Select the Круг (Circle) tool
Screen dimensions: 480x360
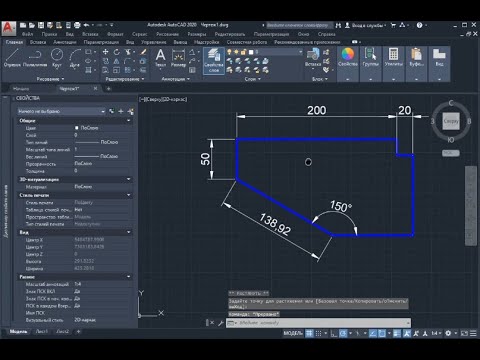tap(57, 58)
